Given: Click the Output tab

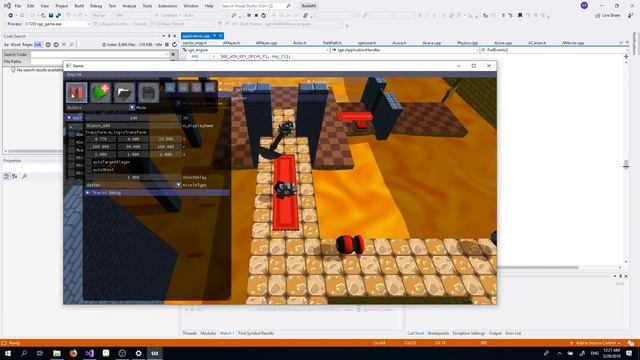Looking at the screenshot, I should coord(495,333).
